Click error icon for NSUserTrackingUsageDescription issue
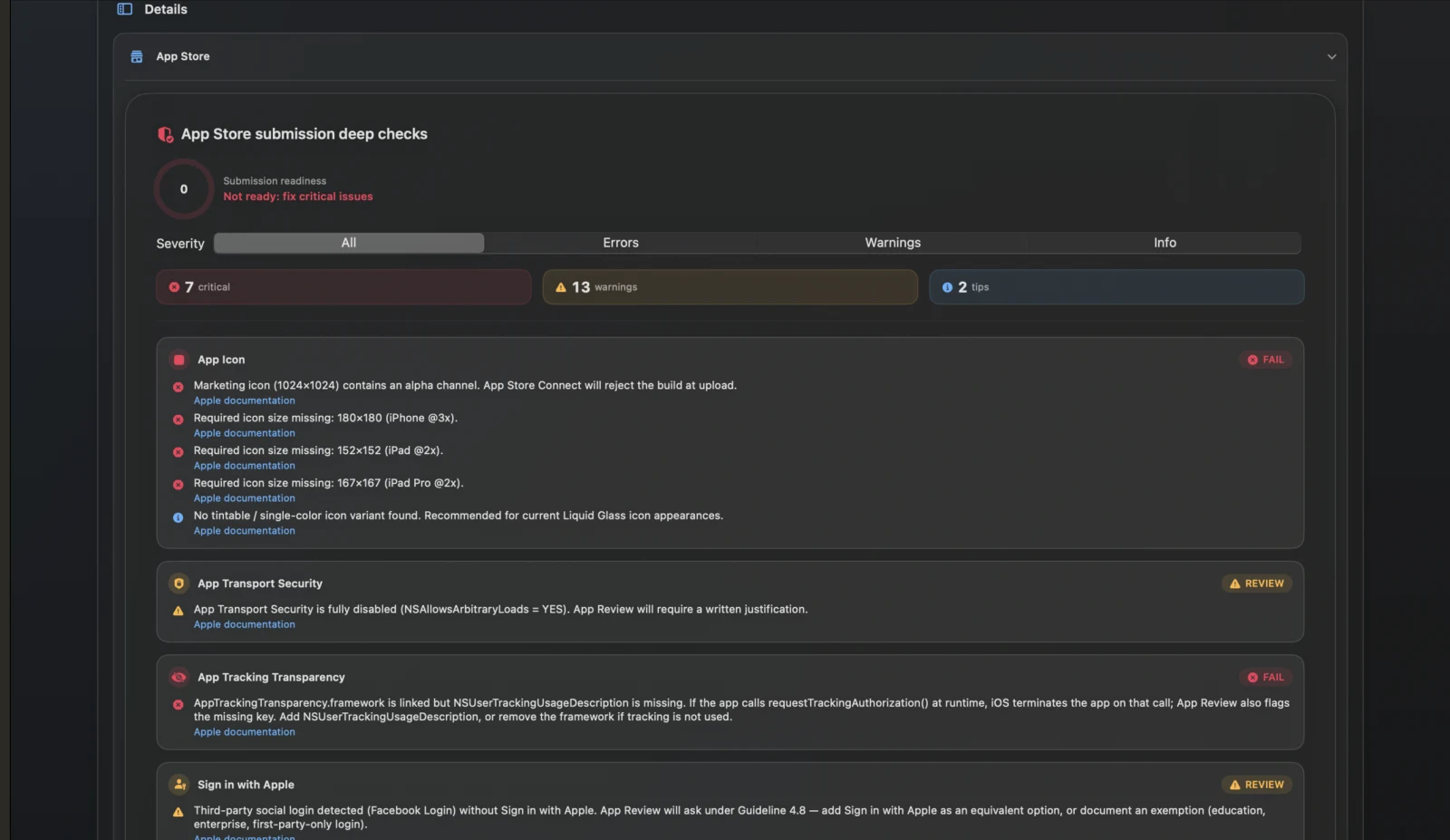The image size is (1450, 840). tap(179, 704)
